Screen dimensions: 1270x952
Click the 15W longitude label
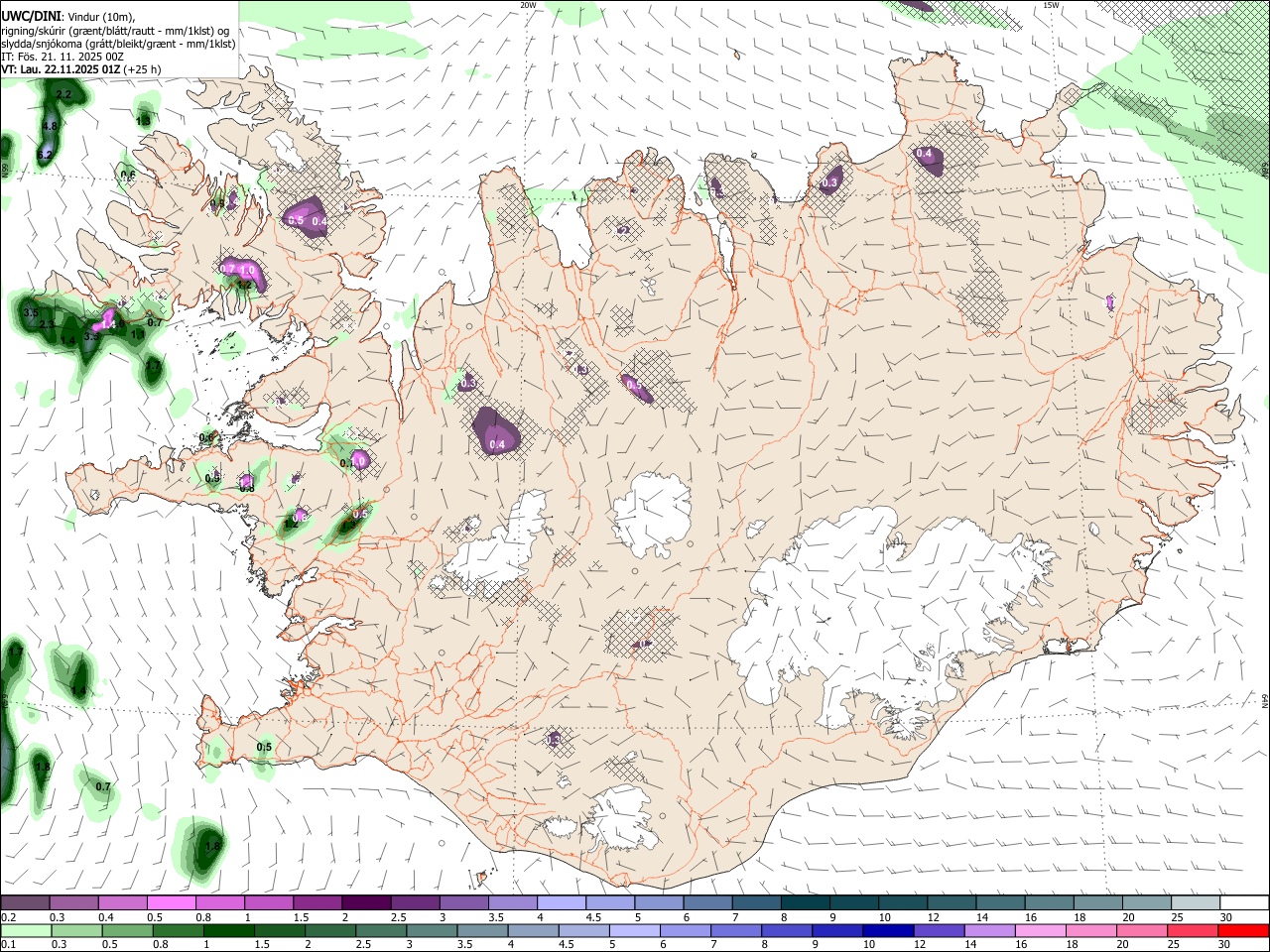pyautogui.click(x=1051, y=5)
